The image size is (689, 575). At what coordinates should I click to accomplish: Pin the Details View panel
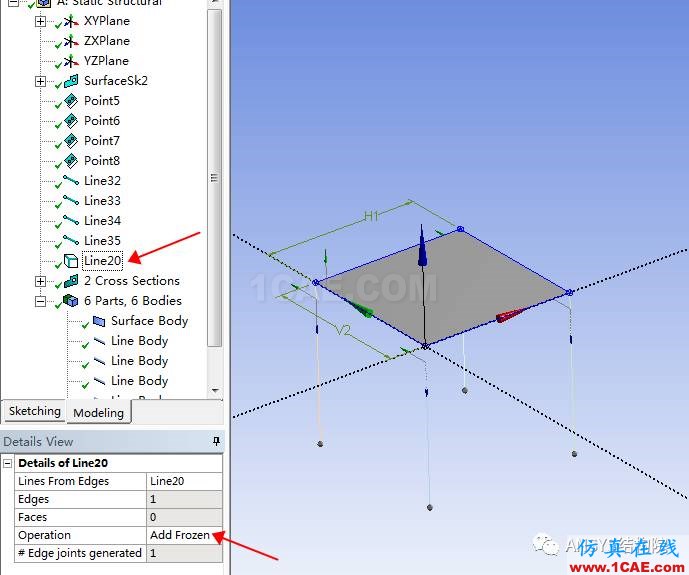[216, 441]
